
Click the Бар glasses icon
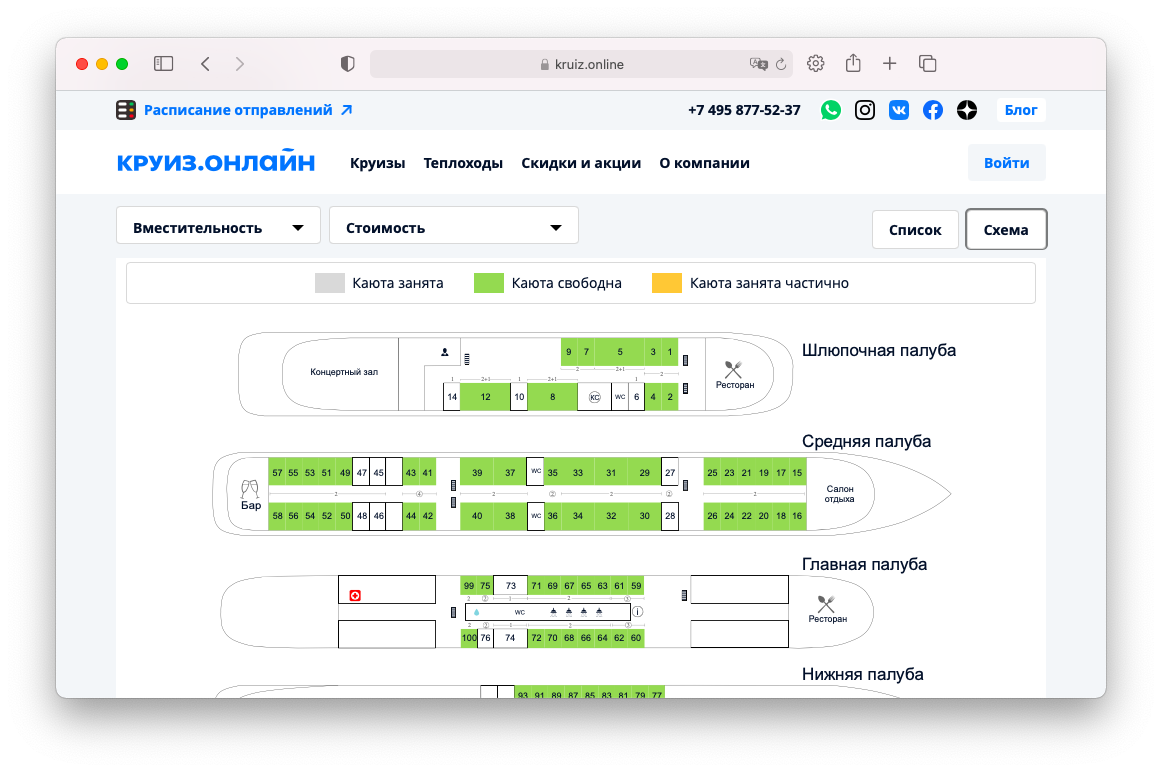click(250, 489)
